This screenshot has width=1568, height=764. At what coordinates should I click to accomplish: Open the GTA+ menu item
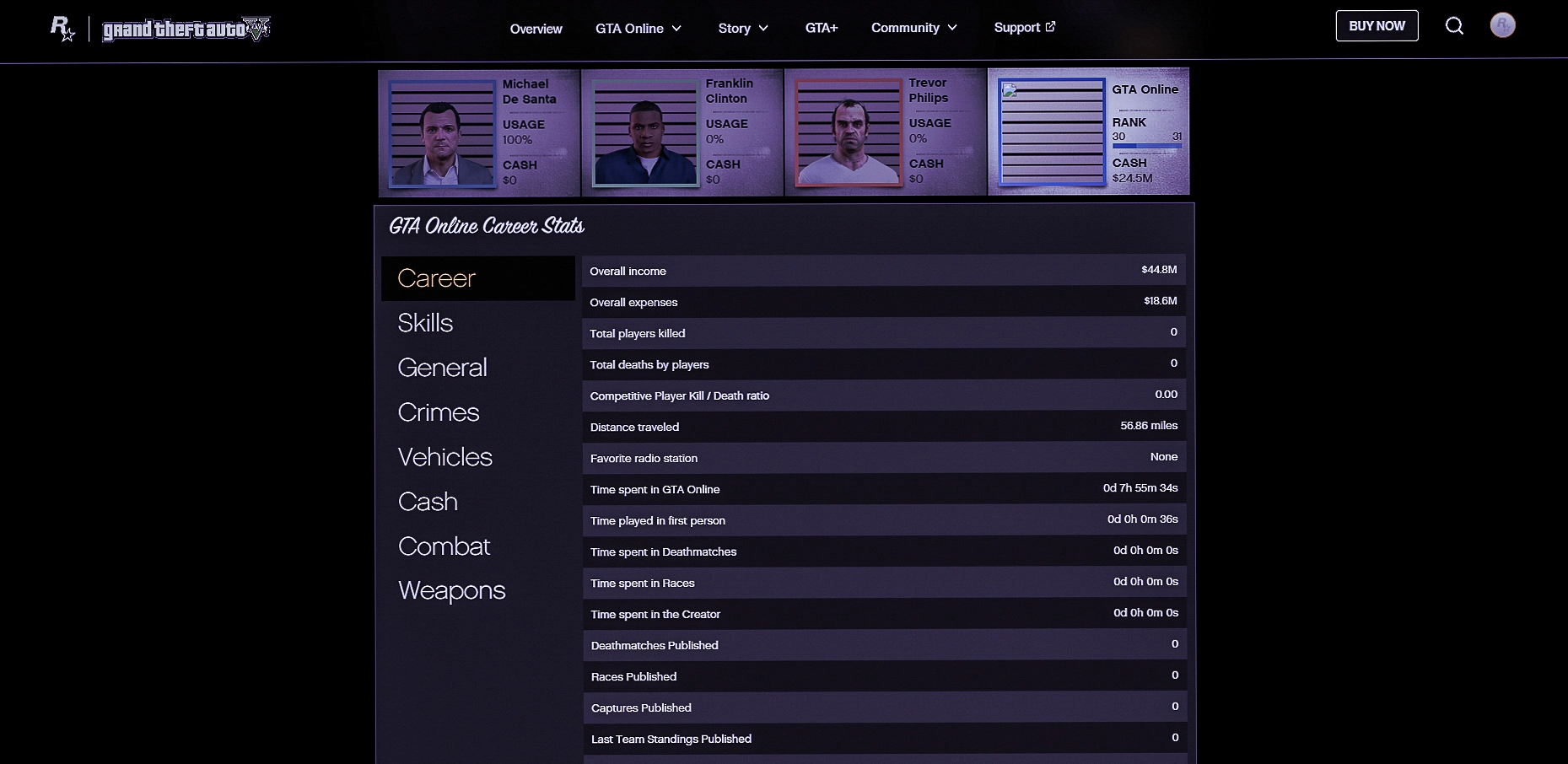(821, 28)
